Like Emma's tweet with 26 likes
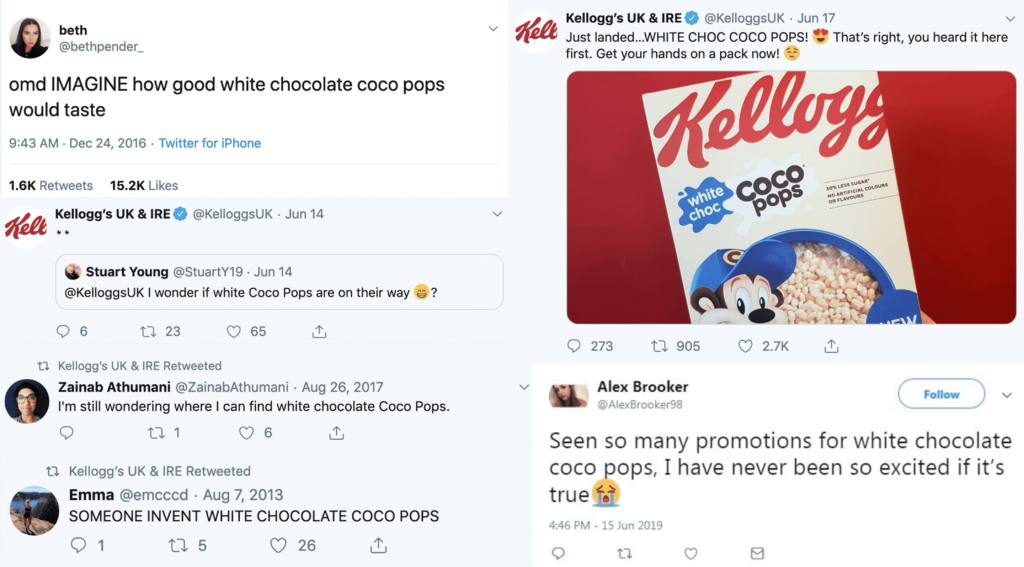Image resolution: width=1024 pixels, height=567 pixels. click(279, 545)
